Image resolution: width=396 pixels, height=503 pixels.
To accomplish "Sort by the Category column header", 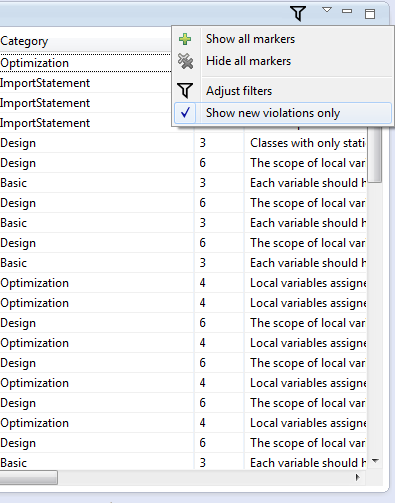I will click(x=85, y=41).
